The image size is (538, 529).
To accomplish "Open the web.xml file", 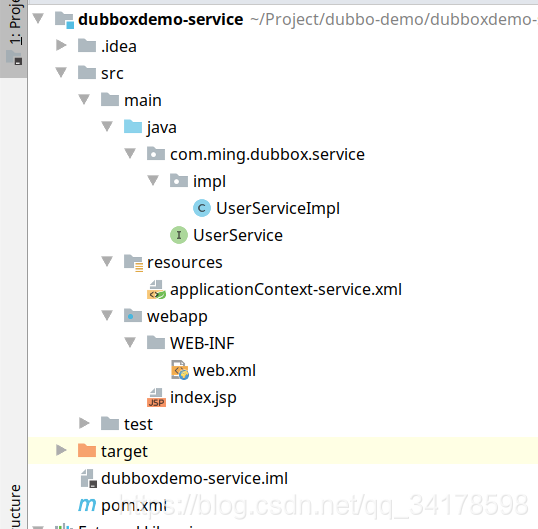I will pyautogui.click(x=224, y=371).
